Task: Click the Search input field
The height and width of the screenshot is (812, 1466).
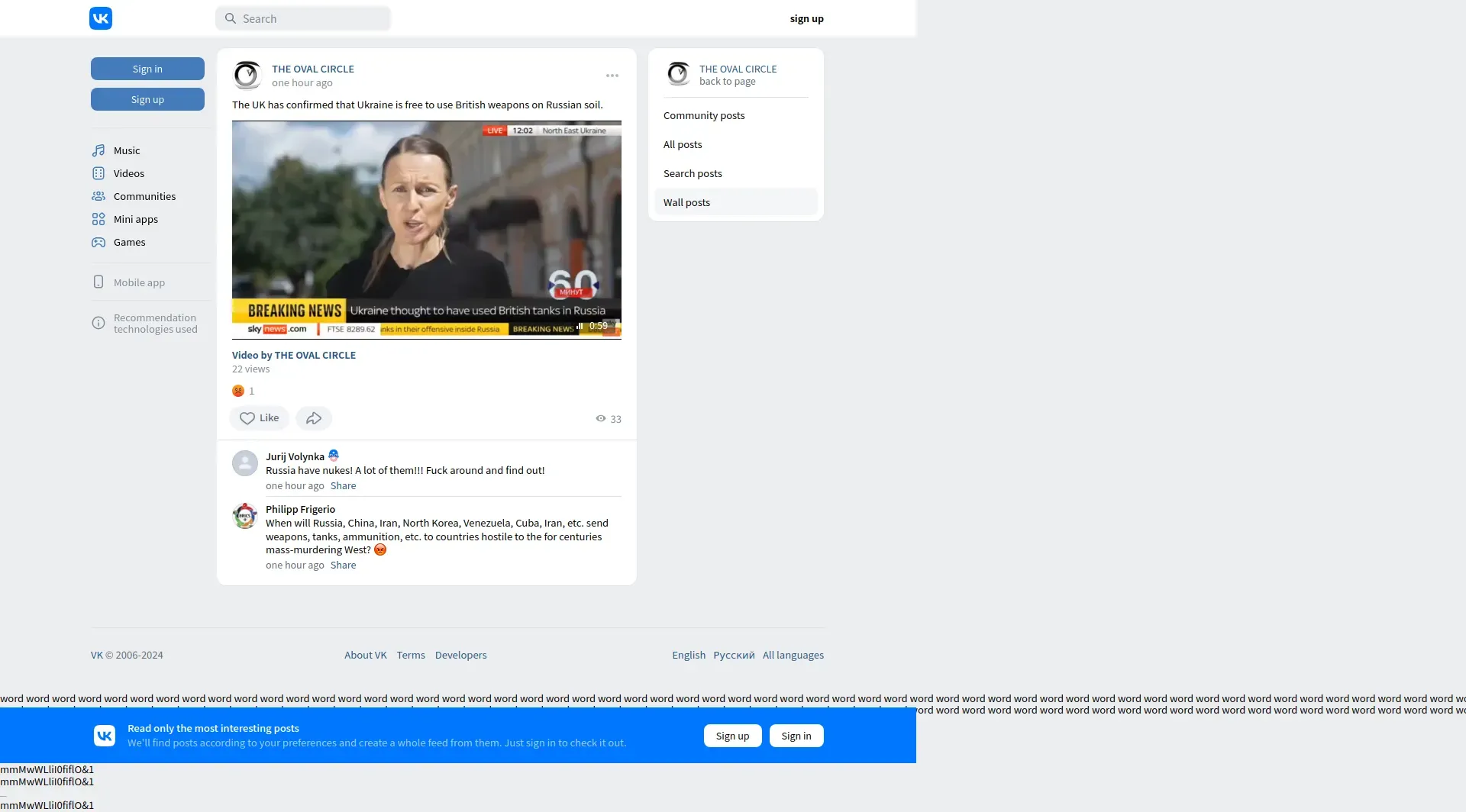Action: tap(303, 18)
